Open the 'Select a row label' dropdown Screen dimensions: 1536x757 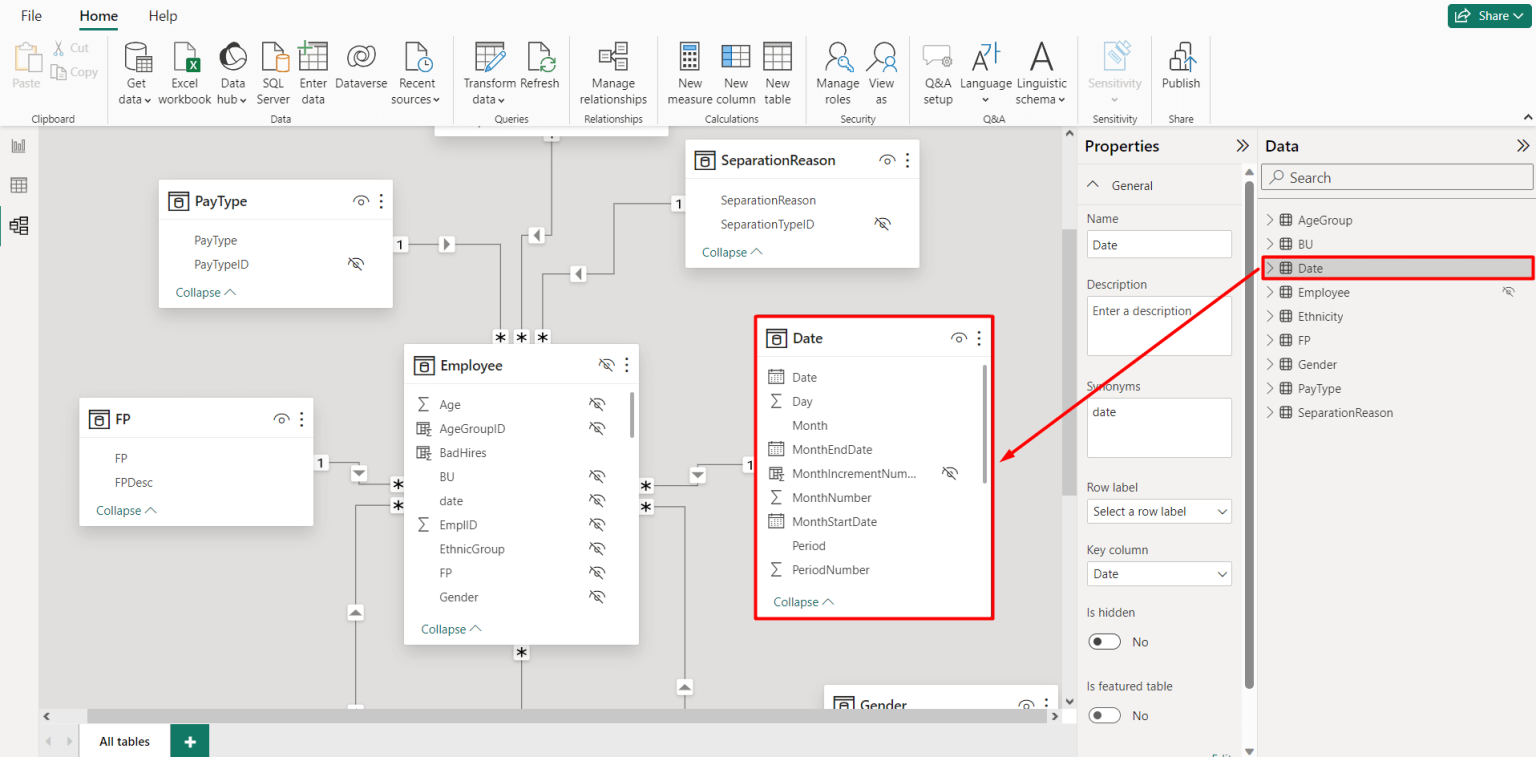(x=1159, y=511)
